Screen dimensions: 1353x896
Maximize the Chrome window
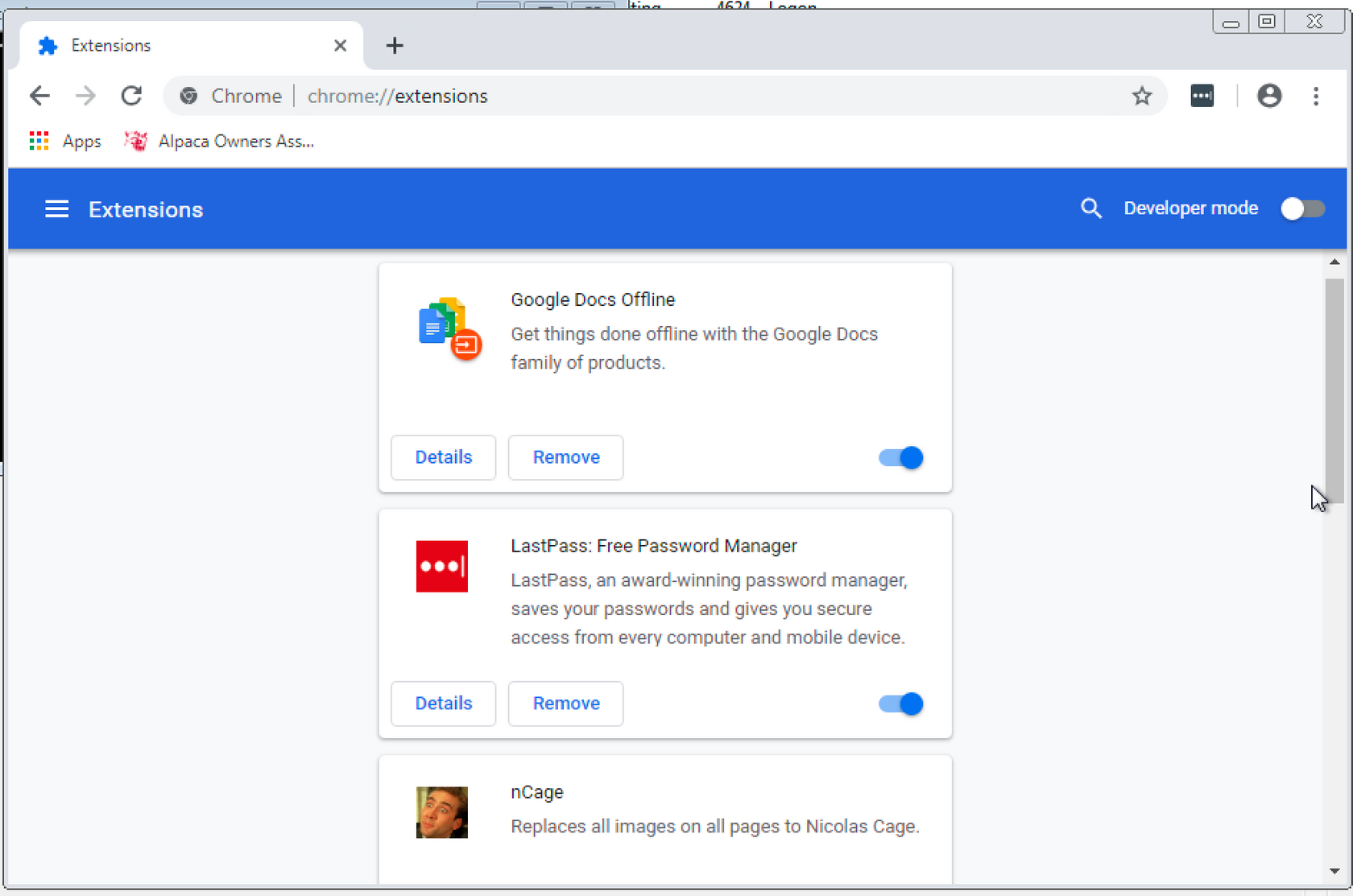1266,22
